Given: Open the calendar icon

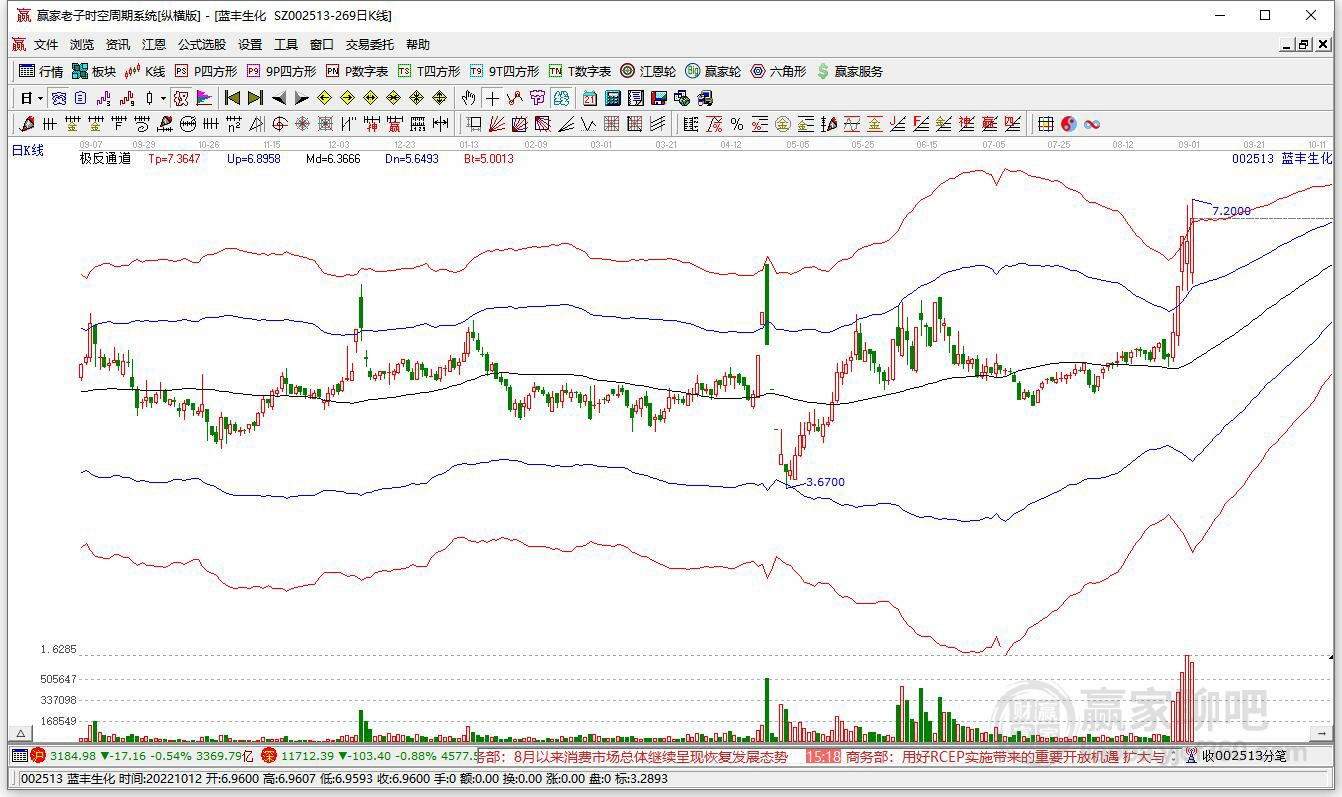Looking at the screenshot, I should (590, 98).
